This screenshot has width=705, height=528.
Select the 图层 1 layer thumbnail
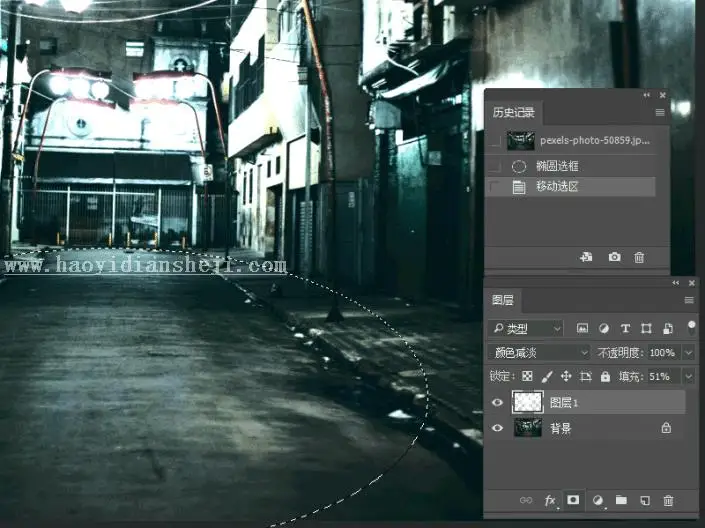coord(528,402)
